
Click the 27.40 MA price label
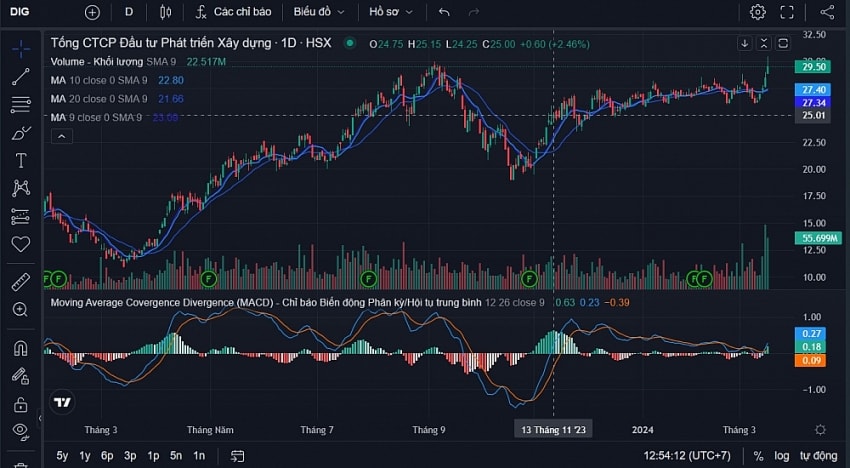pyautogui.click(x=813, y=90)
